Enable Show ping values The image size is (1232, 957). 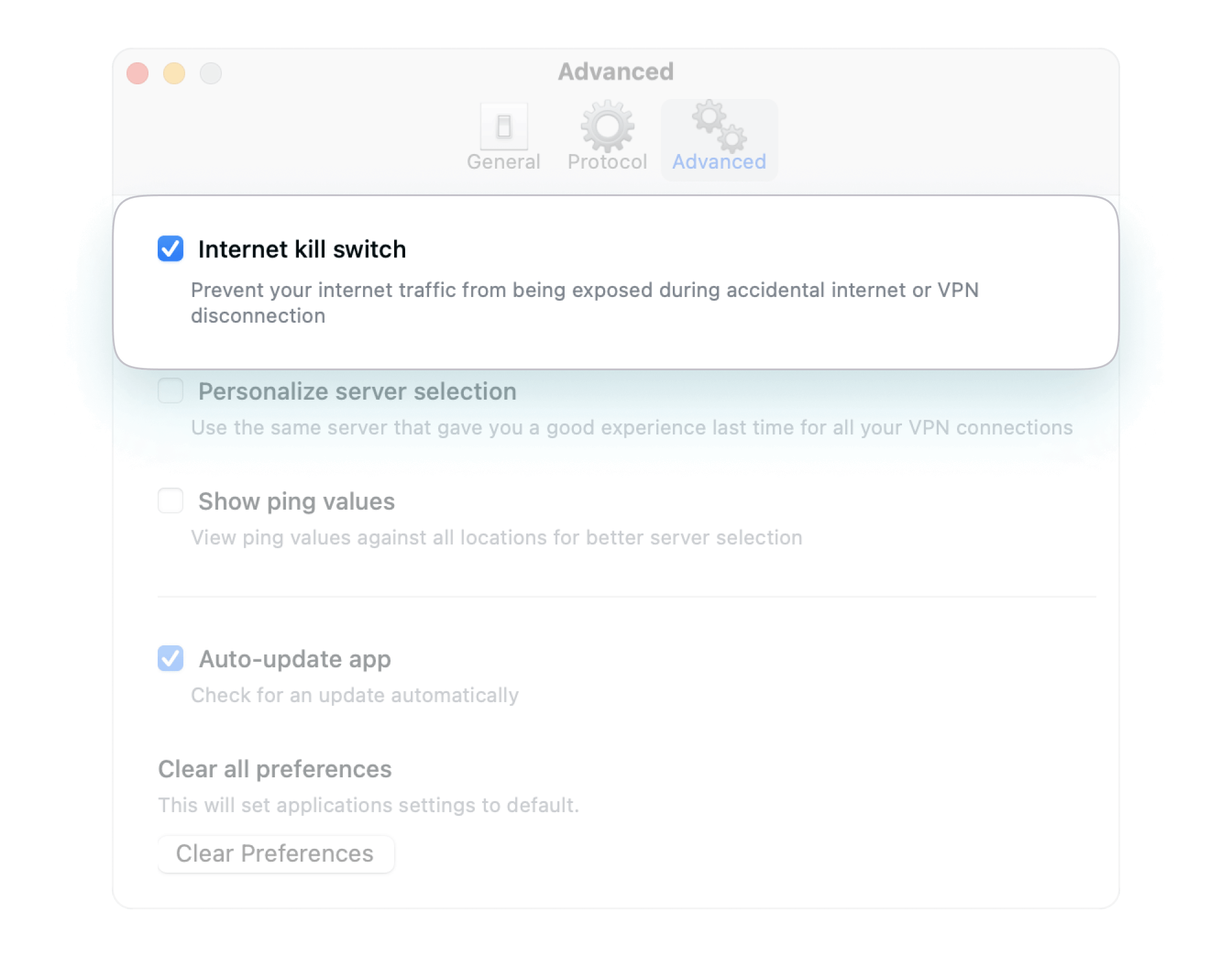point(170,501)
